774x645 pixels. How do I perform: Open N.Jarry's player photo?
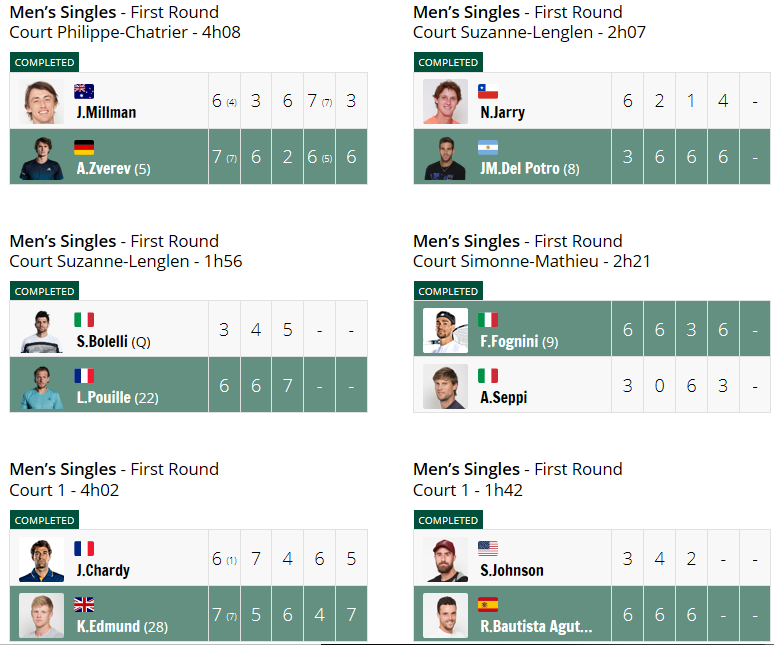[445, 101]
